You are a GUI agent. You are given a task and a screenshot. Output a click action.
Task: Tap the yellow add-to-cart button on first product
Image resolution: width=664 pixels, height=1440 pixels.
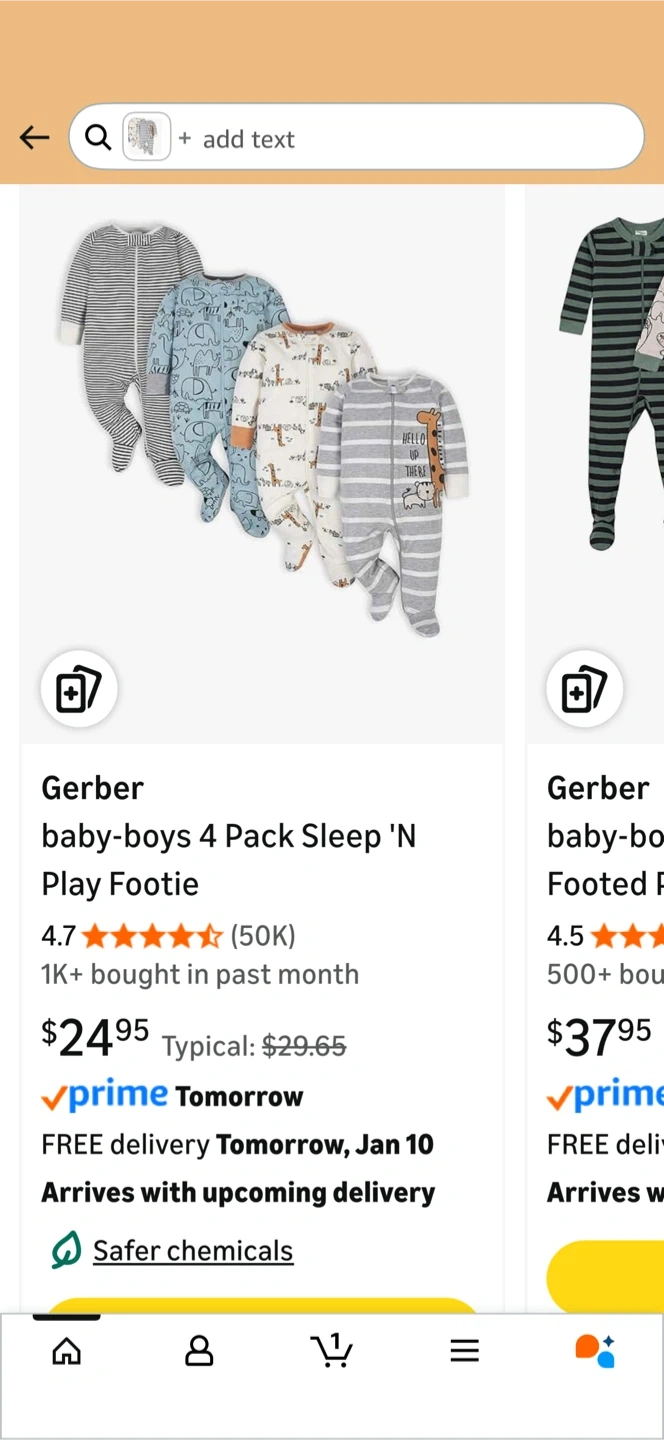pos(262,1306)
